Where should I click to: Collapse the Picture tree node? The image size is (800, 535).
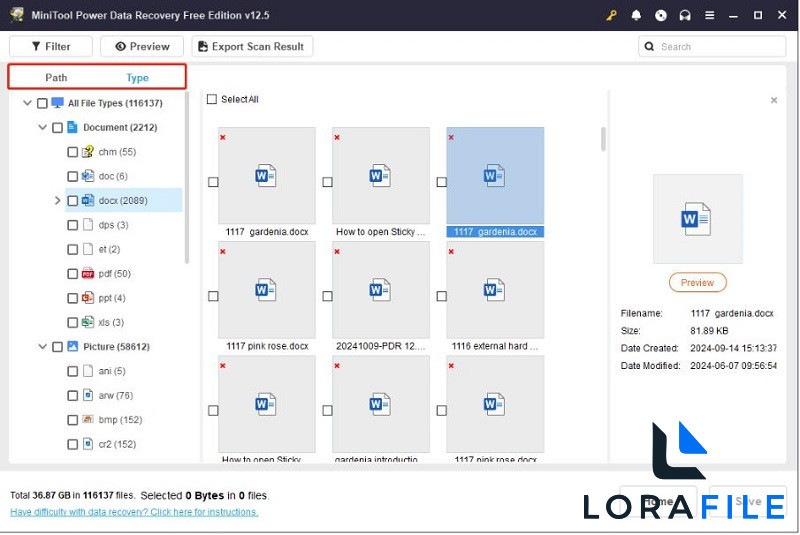(x=43, y=347)
